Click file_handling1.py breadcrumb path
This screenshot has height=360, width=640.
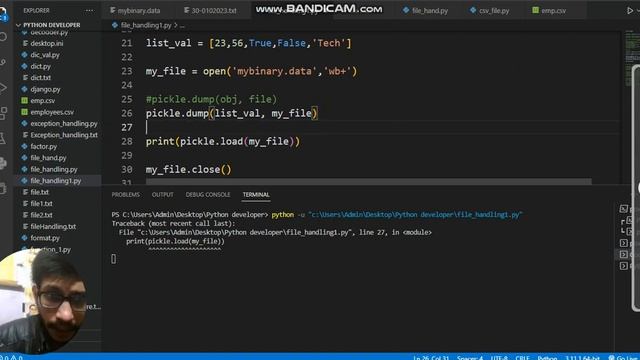point(146,25)
